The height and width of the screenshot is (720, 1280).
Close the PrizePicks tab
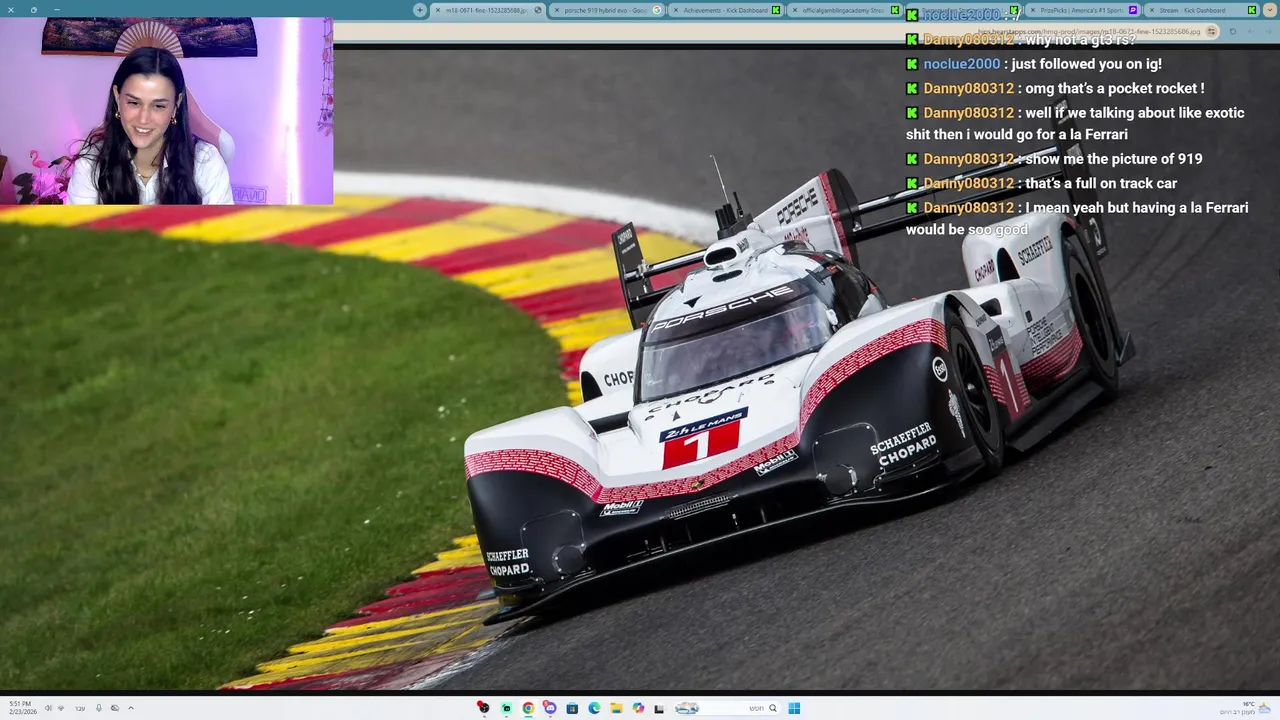[x=1034, y=10]
